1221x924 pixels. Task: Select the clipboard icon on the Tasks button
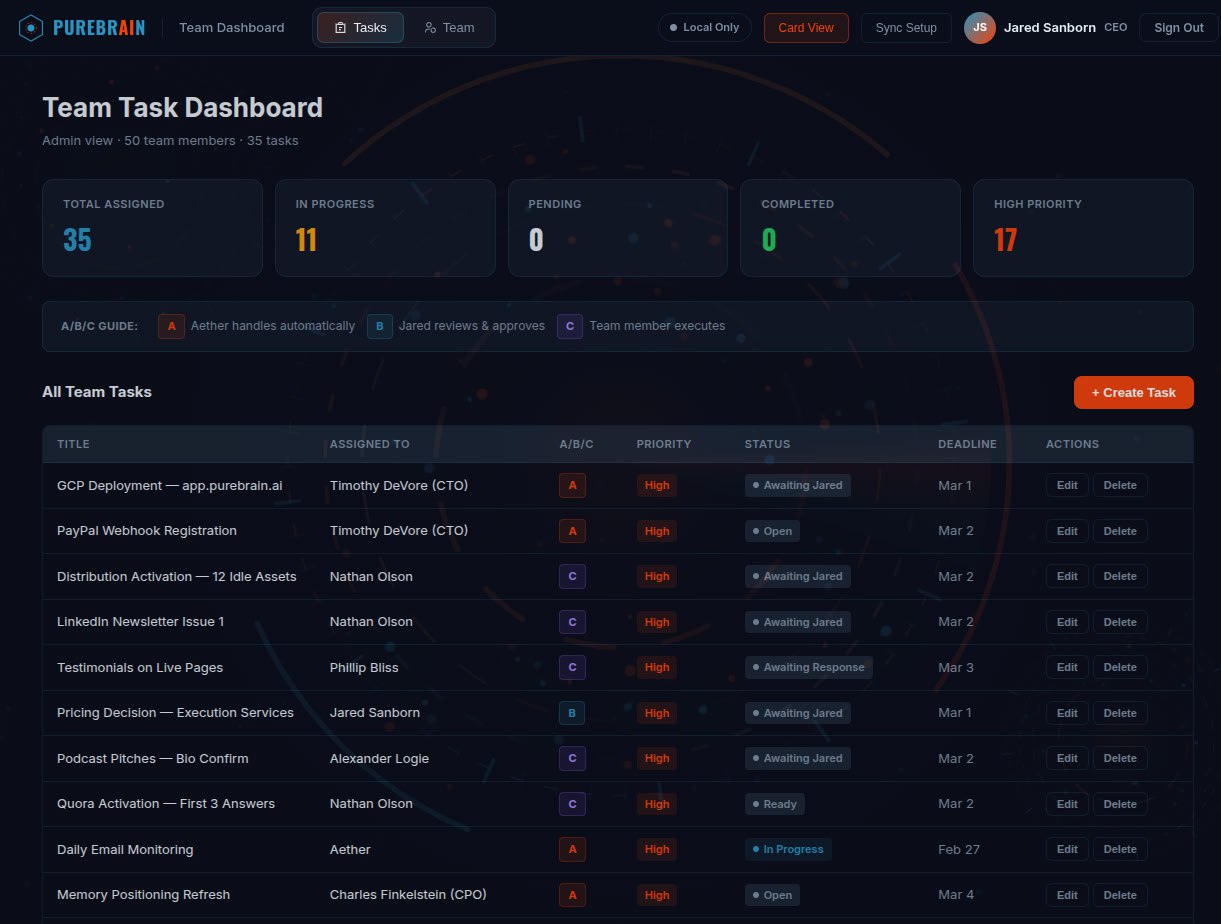tap(338, 27)
